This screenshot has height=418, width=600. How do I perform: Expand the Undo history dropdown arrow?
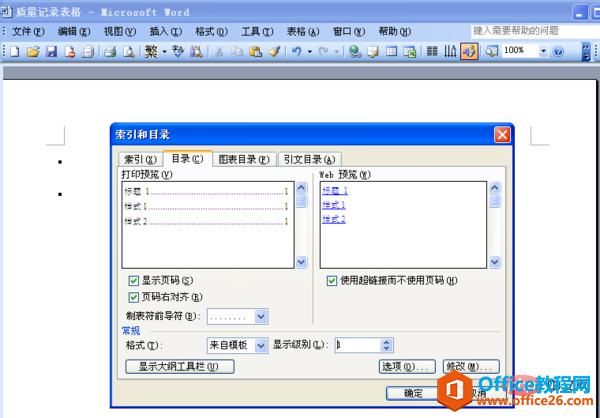click(x=310, y=51)
